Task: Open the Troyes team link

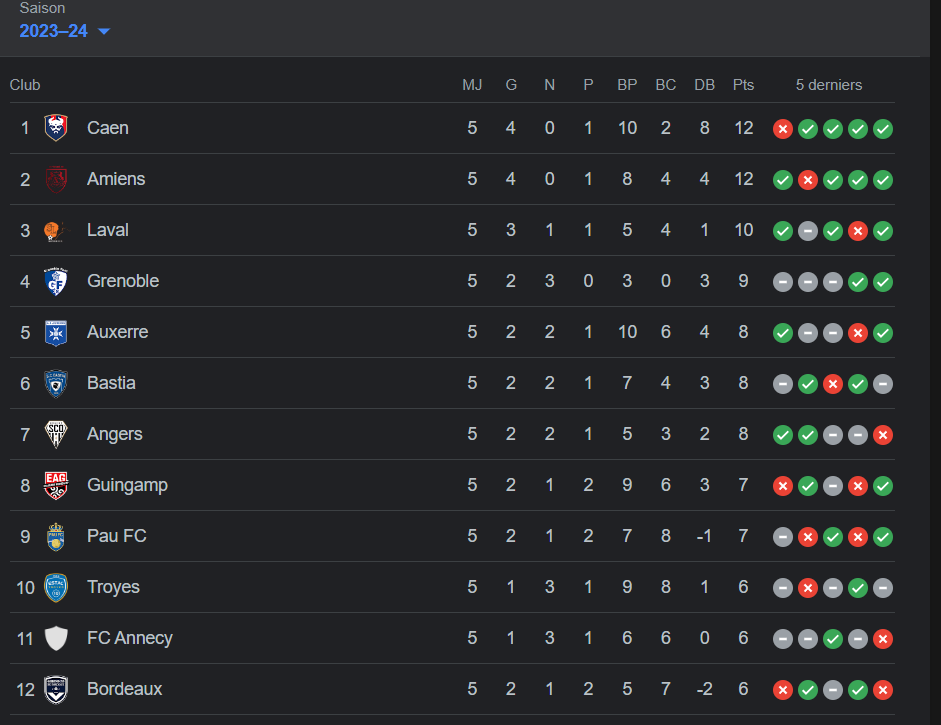Action: (x=113, y=587)
